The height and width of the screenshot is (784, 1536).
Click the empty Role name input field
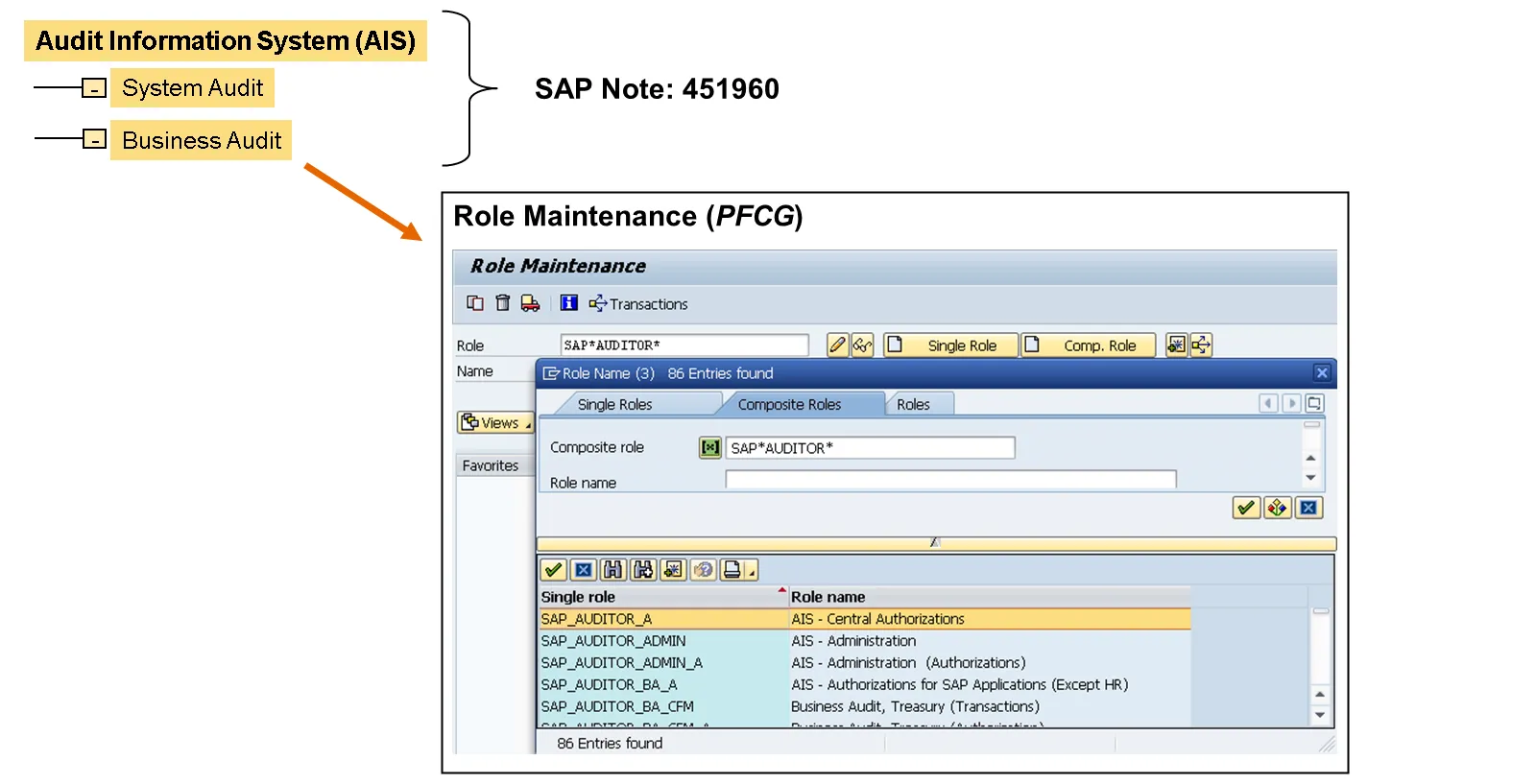(950, 480)
